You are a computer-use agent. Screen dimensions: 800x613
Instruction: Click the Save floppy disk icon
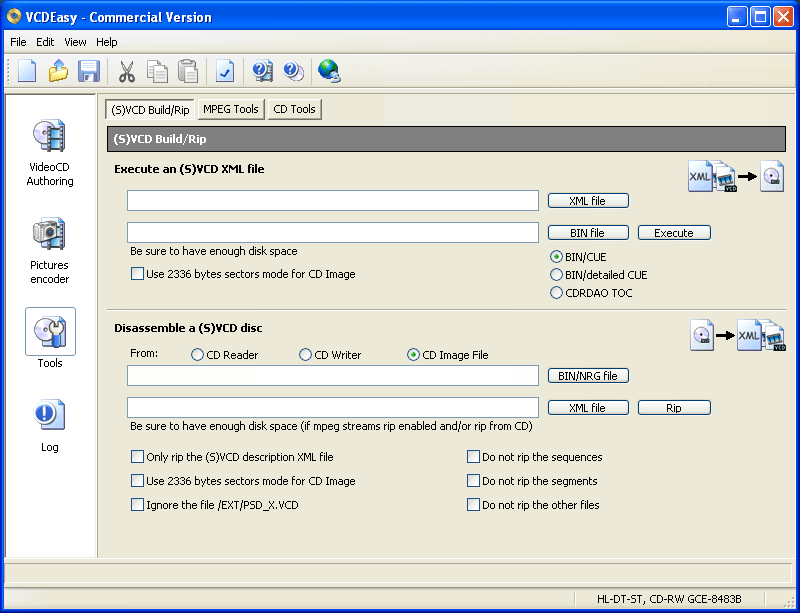[x=88, y=70]
